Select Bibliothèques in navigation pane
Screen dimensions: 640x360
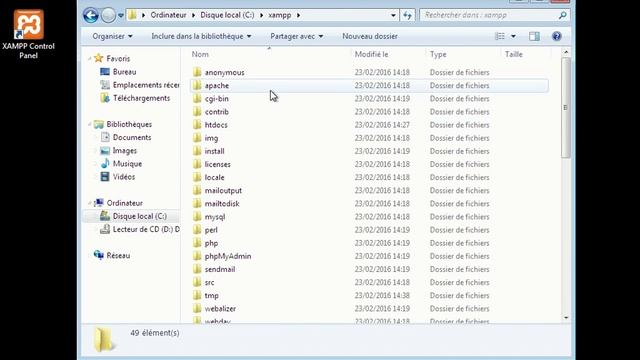[129, 124]
